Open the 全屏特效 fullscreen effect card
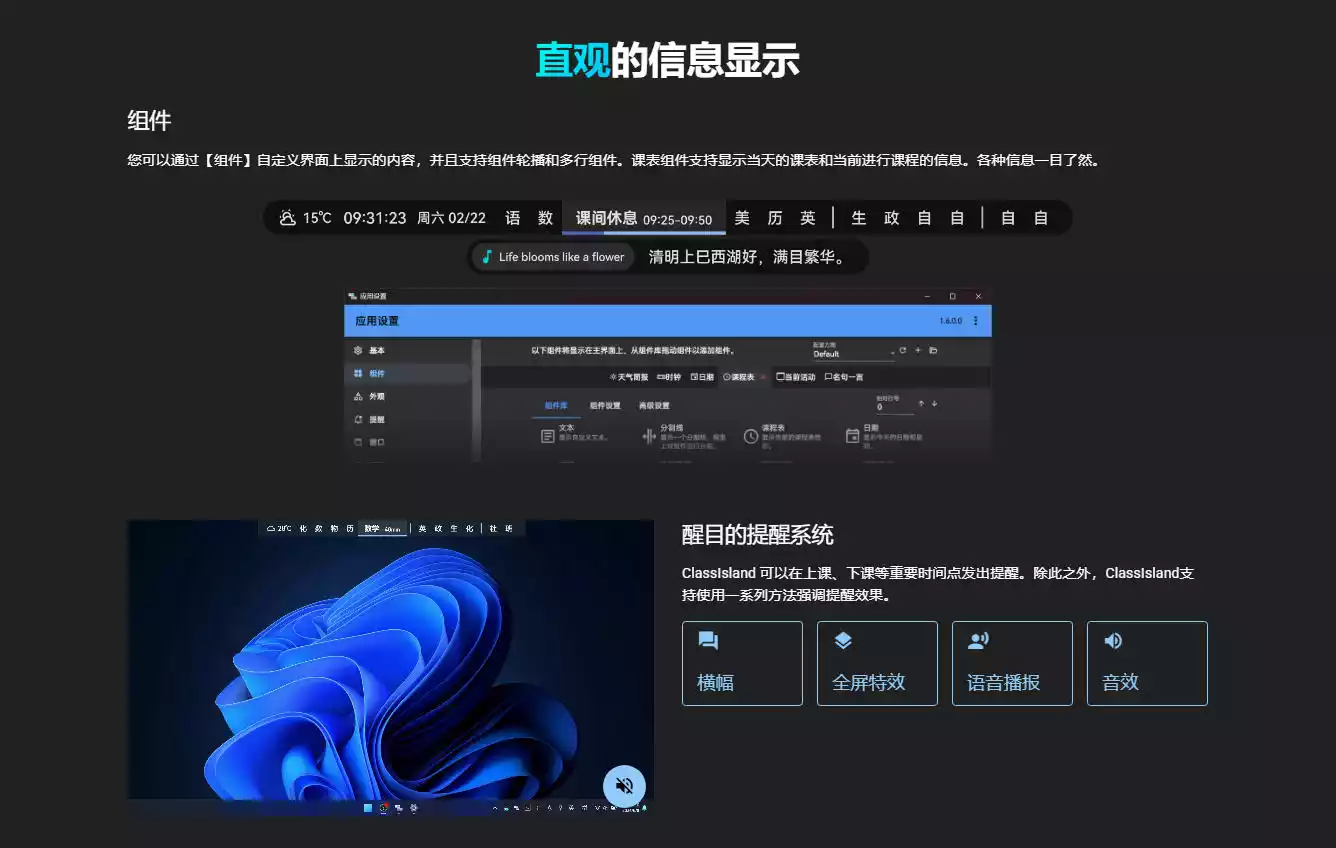Image resolution: width=1336 pixels, height=848 pixels. [x=877, y=663]
